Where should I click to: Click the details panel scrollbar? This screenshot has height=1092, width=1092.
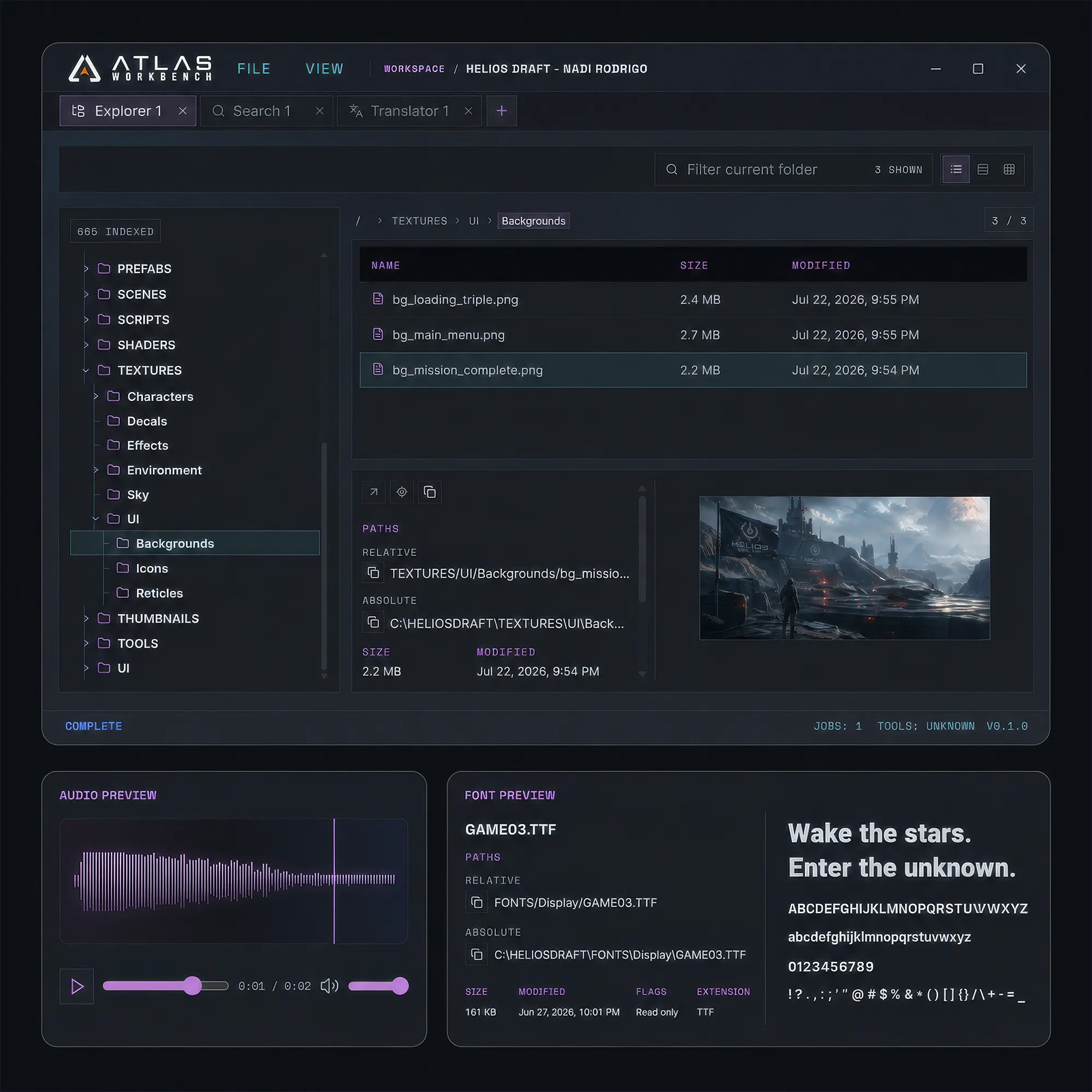(642, 549)
